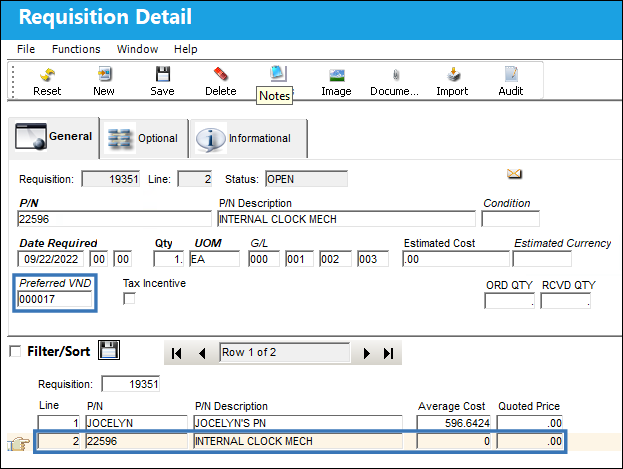Screen dimensions: 623x469
Task: Click the UOM field showing EA
Action: click(215, 259)
